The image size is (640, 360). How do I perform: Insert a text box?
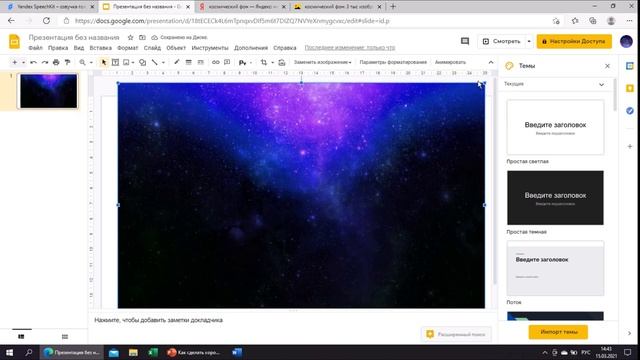[115, 62]
